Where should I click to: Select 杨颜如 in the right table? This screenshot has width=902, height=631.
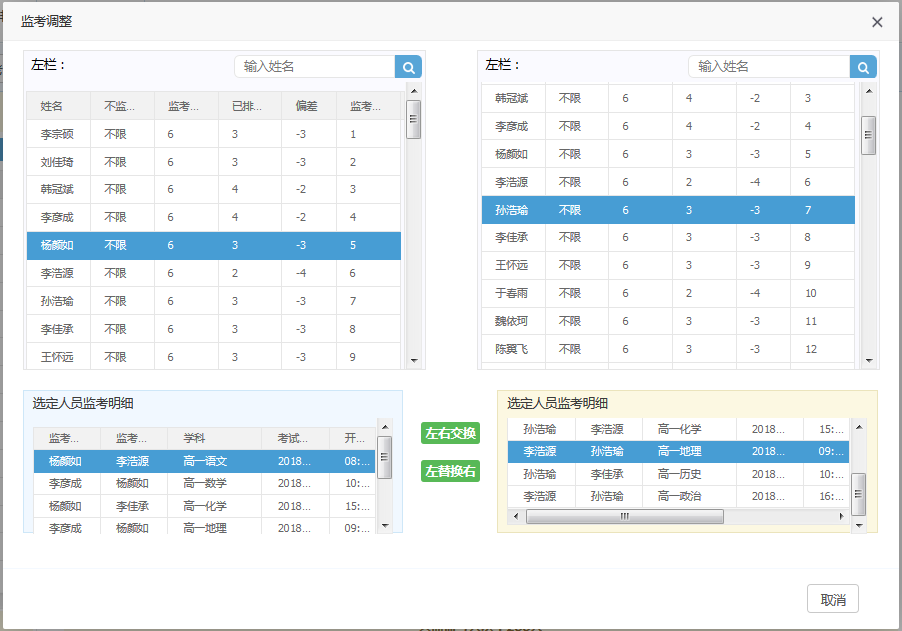(668, 154)
